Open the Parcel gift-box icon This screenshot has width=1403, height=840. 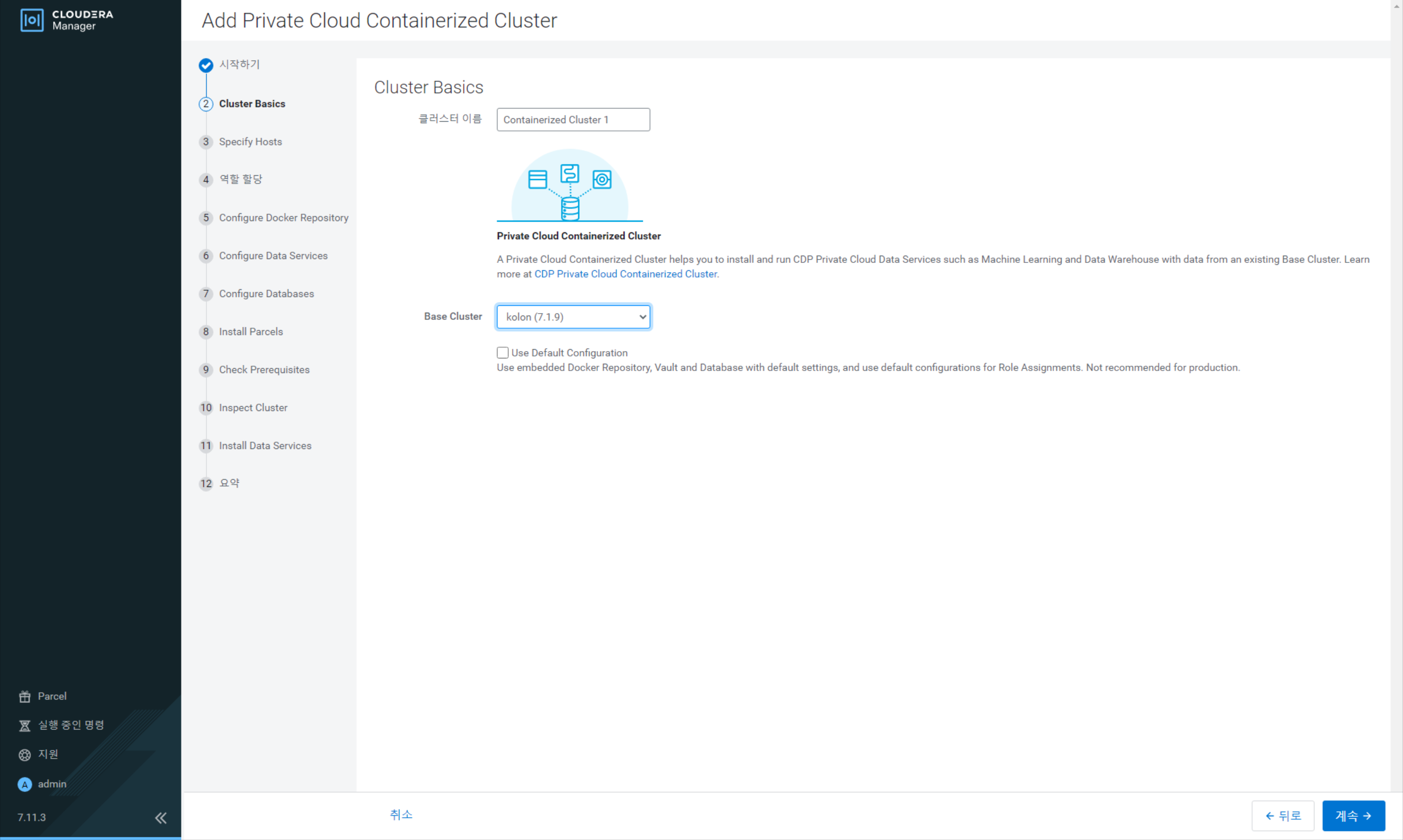(24, 697)
